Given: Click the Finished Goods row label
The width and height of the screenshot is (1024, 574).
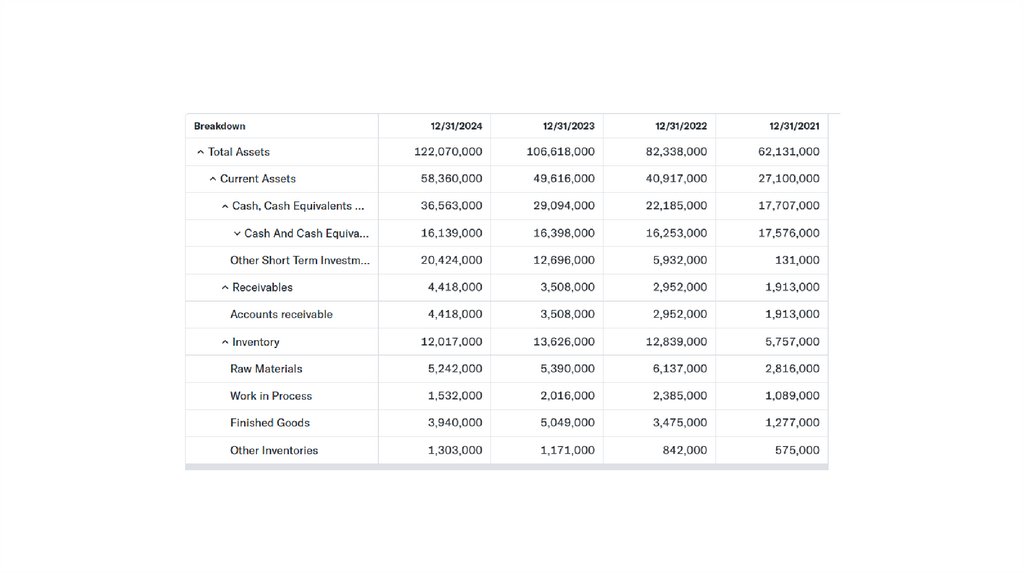Looking at the screenshot, I should 270,423.
